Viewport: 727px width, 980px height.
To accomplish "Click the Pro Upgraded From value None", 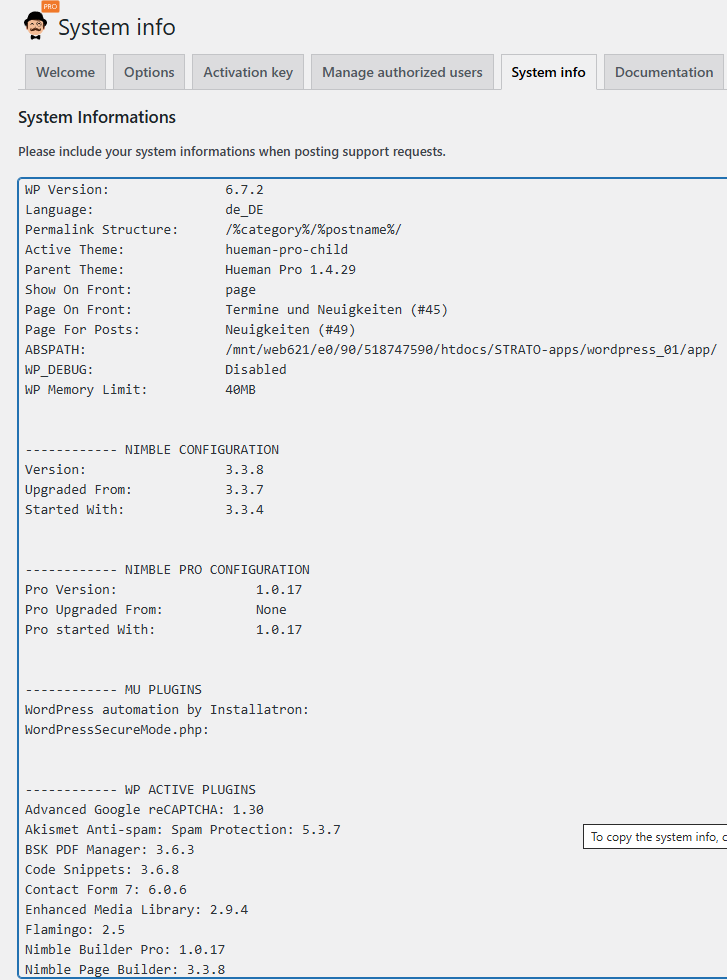I will point(271,609).
